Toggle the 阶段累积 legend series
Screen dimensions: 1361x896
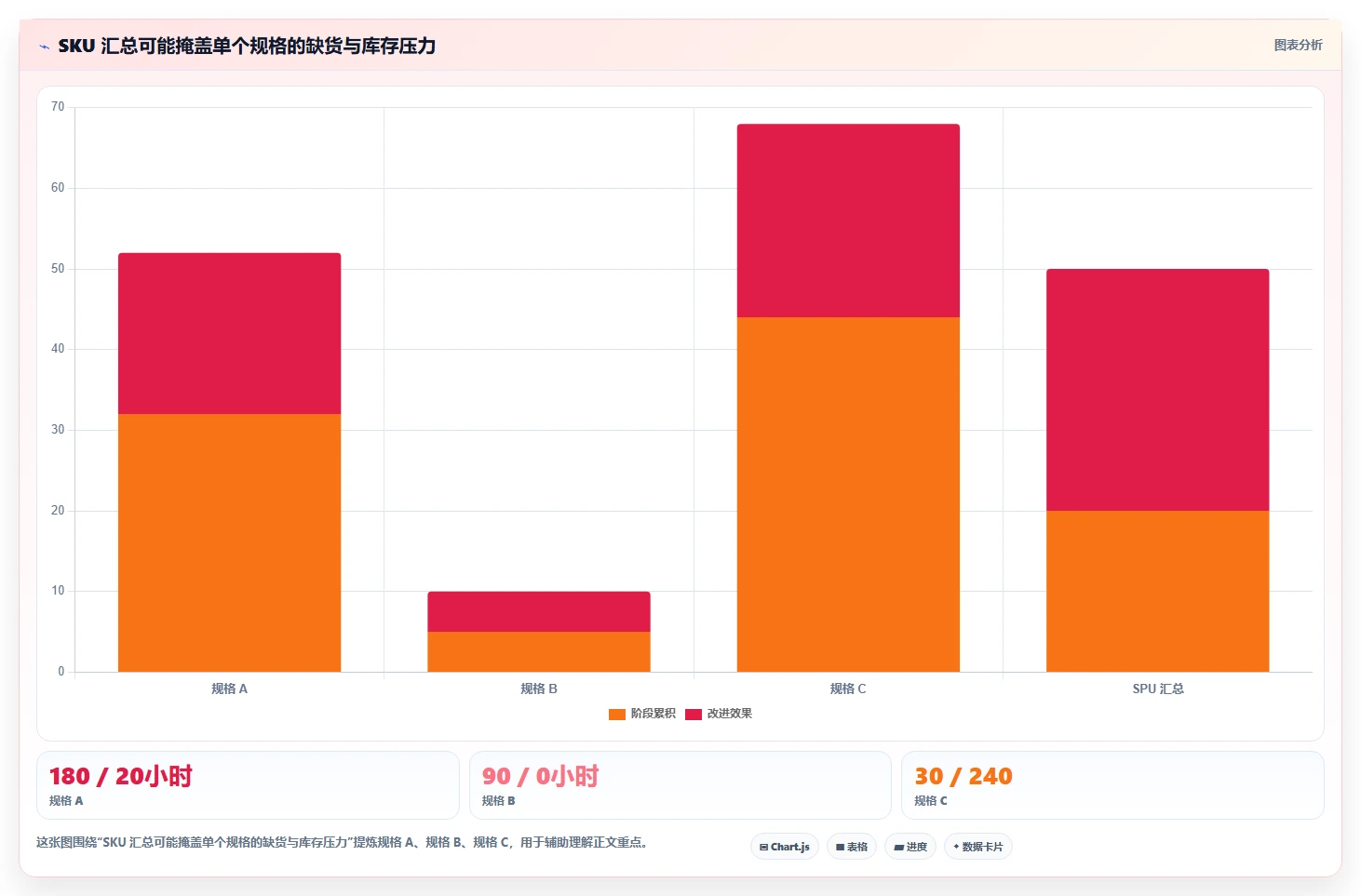click(642, 714)
